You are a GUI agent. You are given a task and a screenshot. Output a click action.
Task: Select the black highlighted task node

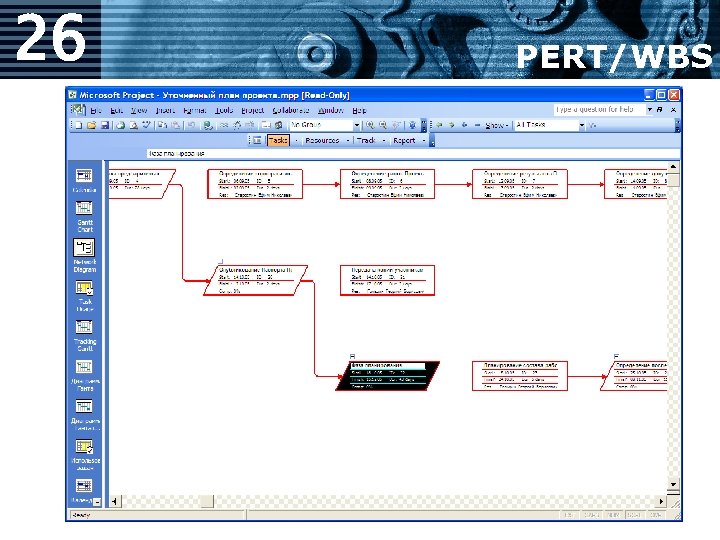pos(387,376)
